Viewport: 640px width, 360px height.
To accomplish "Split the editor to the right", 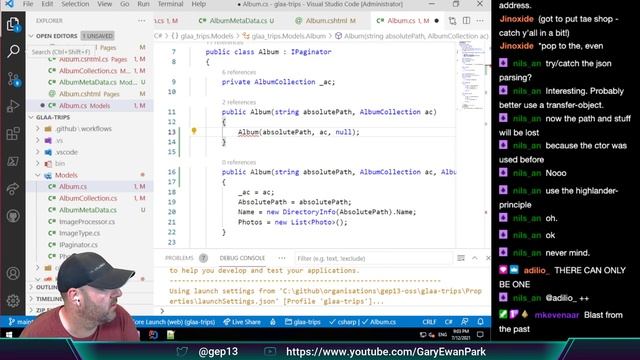I will click(x=466, y=20).
